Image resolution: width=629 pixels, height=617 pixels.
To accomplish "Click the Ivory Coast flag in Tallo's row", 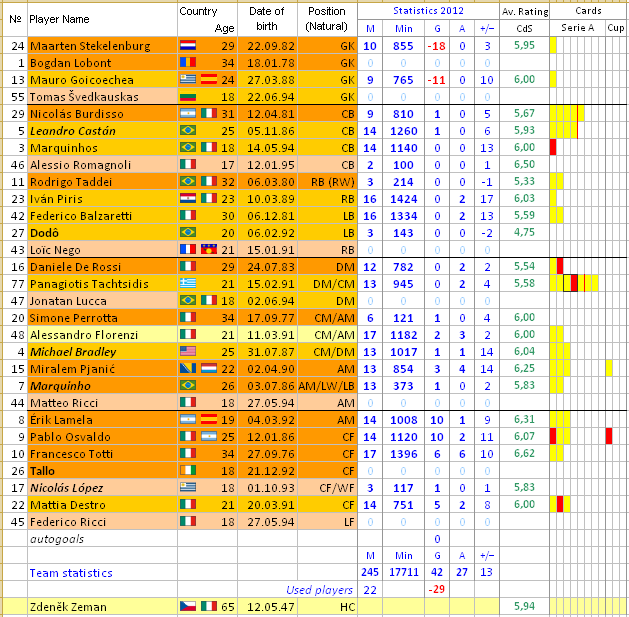I will point(188,470).
